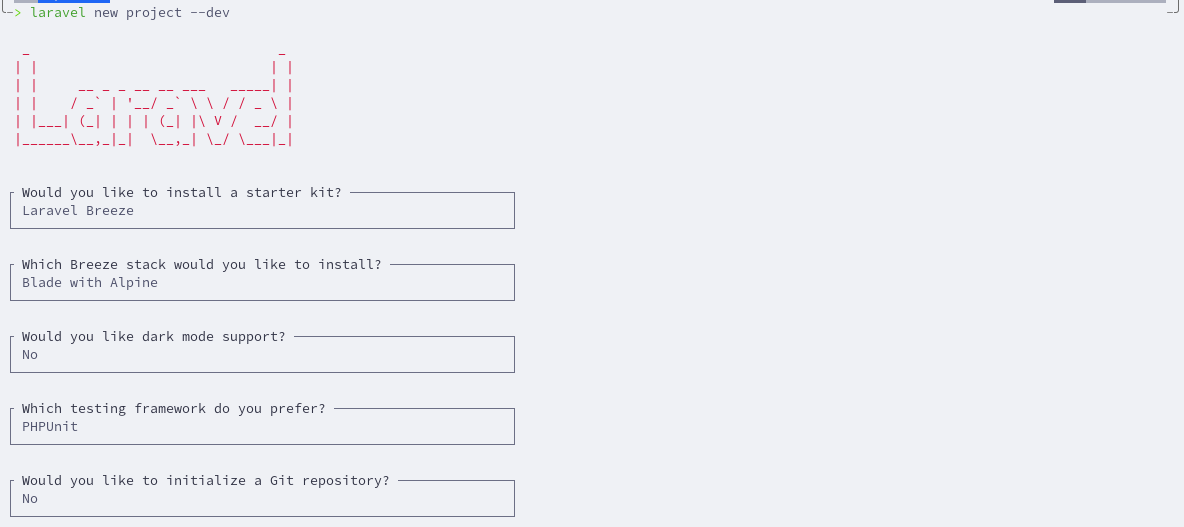1184x527 pixels.
Task: Click the 'Laravel Breeze' answer
Action: [78, 211]
